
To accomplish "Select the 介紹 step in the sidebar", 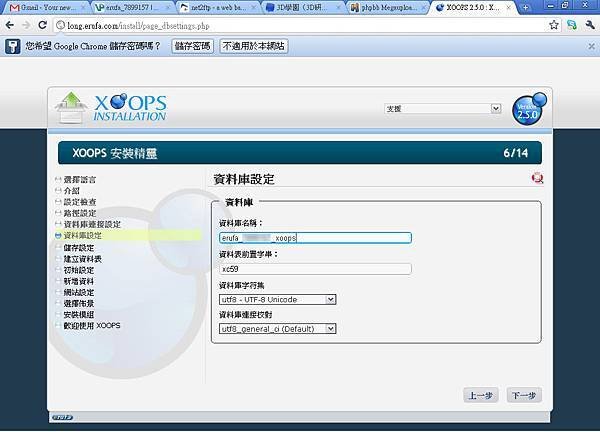I will pos(72,191).
